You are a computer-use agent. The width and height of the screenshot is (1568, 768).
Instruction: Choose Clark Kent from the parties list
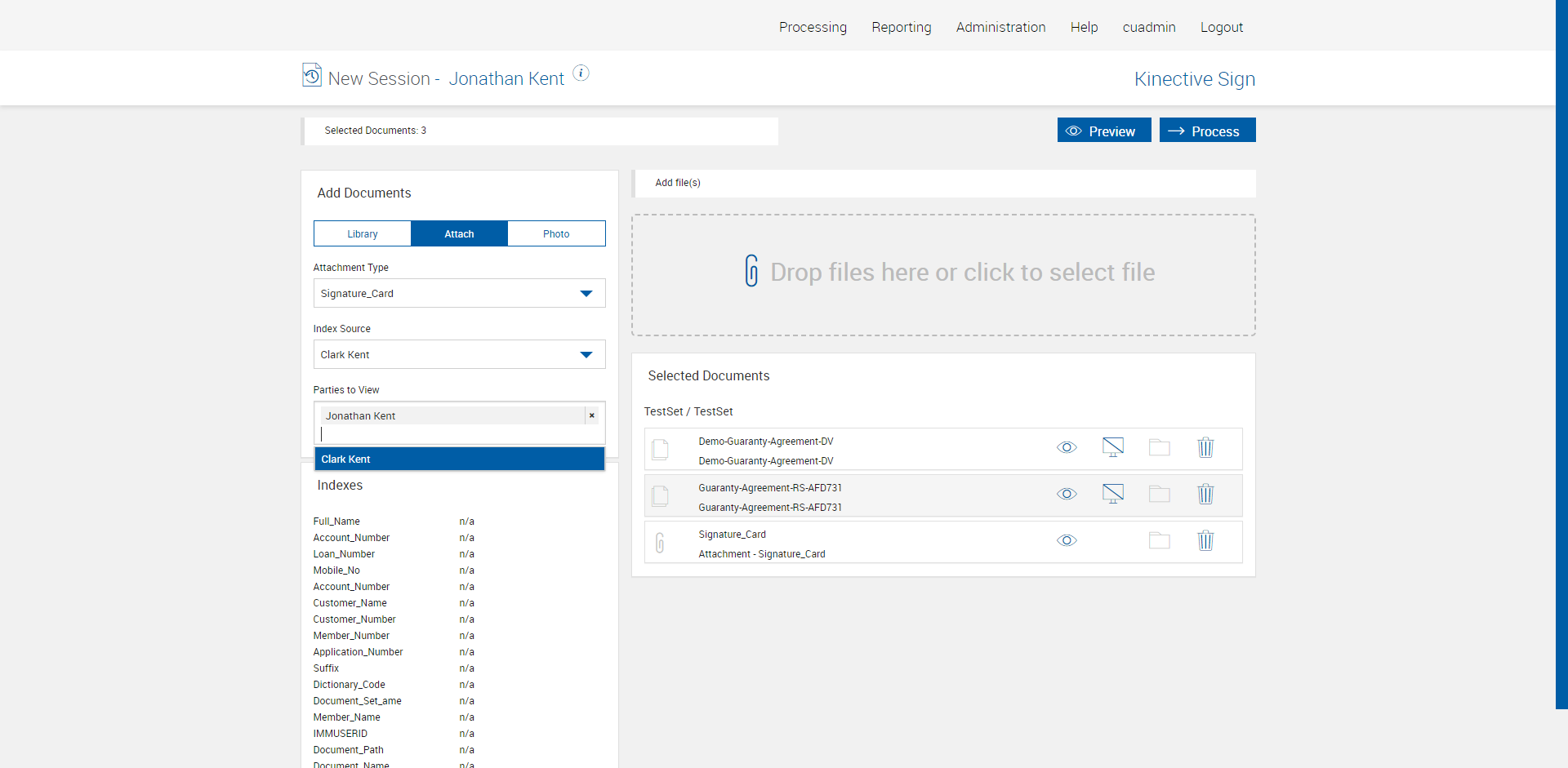pos(459,459)
